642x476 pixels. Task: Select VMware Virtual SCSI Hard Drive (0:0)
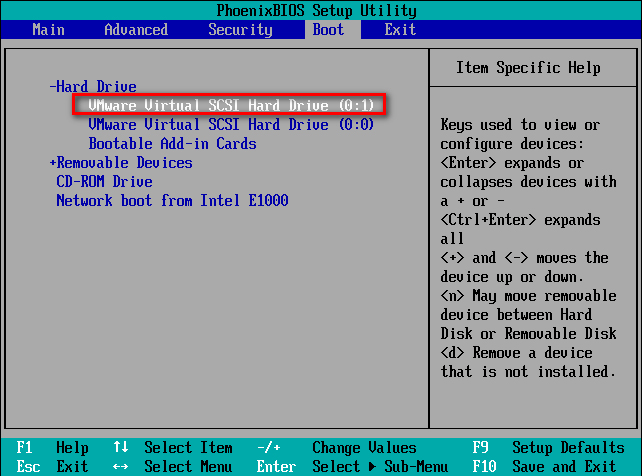(231, 124)
